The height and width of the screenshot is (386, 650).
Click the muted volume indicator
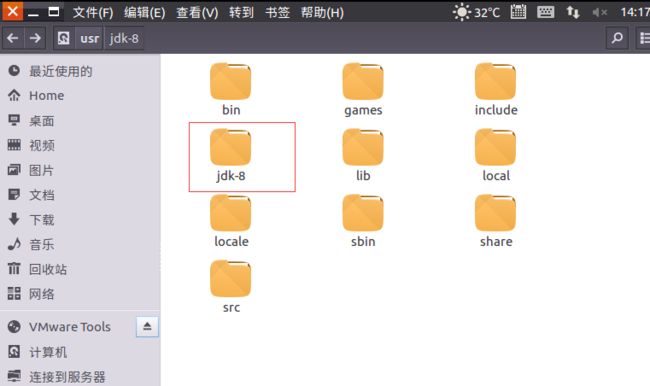[599, 12]
